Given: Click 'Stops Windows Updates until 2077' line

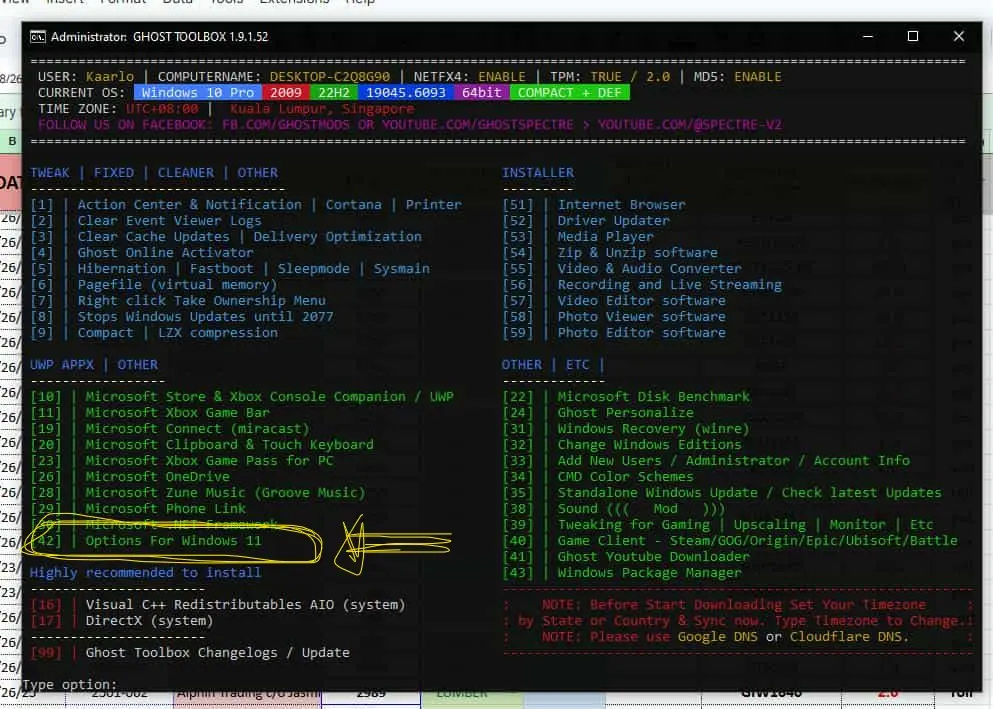Looking at the screenshot, I should 205,317.
